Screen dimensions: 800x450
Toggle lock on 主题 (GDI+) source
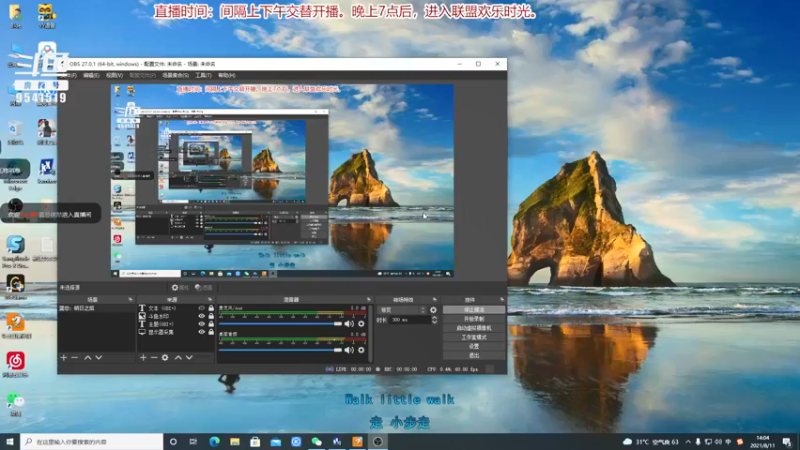click(211, 323)
